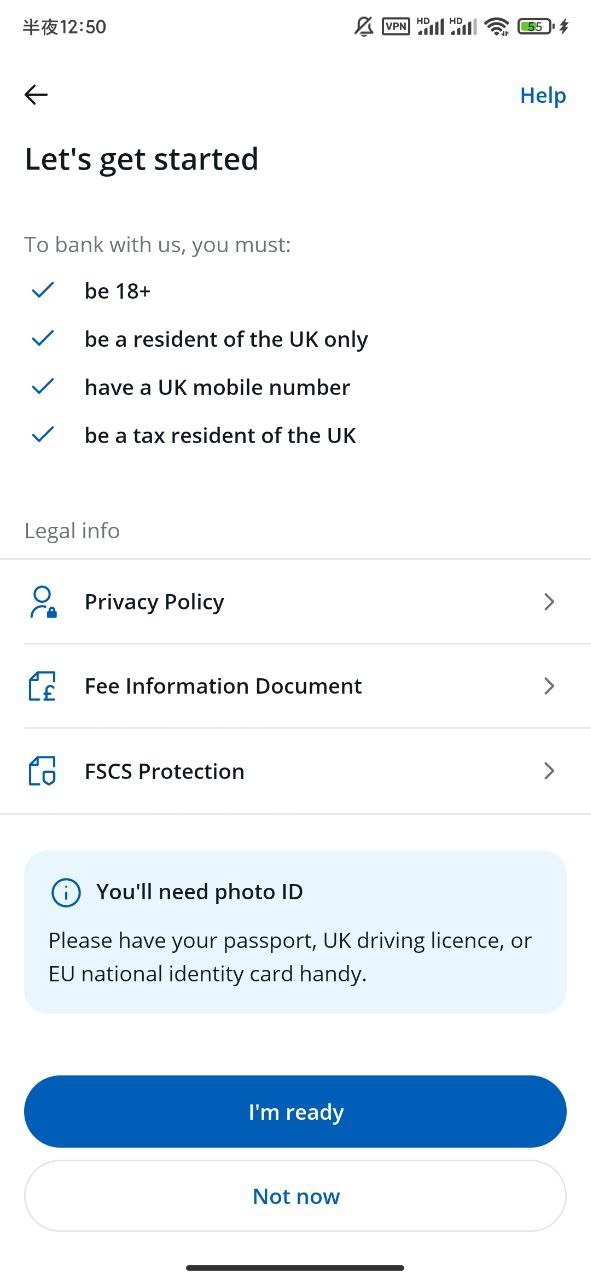Click the Privacy Policy person-lock icon
This screenshot has width=591, height=1280.
click(x=42, y=602)
